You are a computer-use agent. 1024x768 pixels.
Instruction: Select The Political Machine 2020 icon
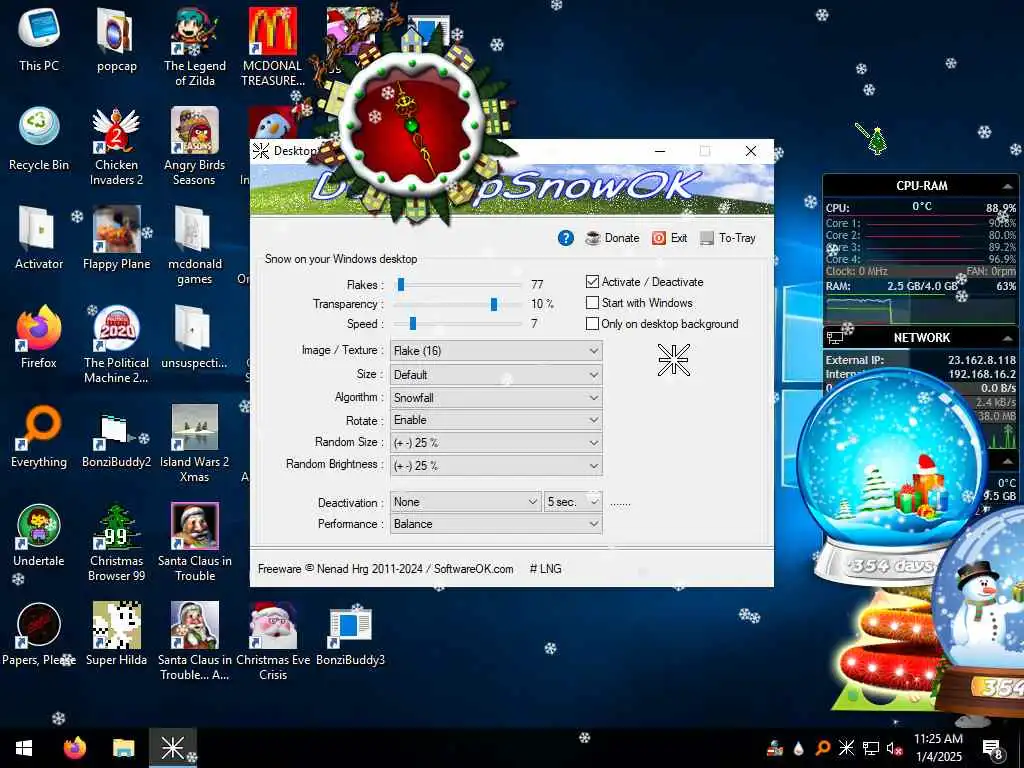[116, 342]
